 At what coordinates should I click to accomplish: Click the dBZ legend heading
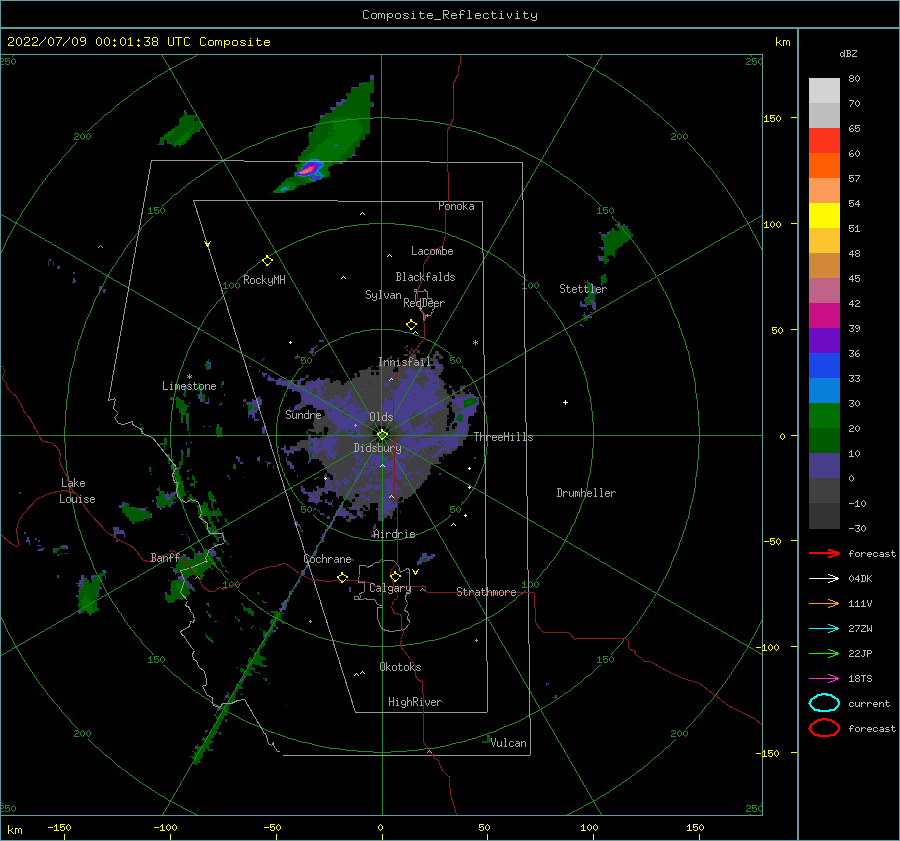point(848,53)
